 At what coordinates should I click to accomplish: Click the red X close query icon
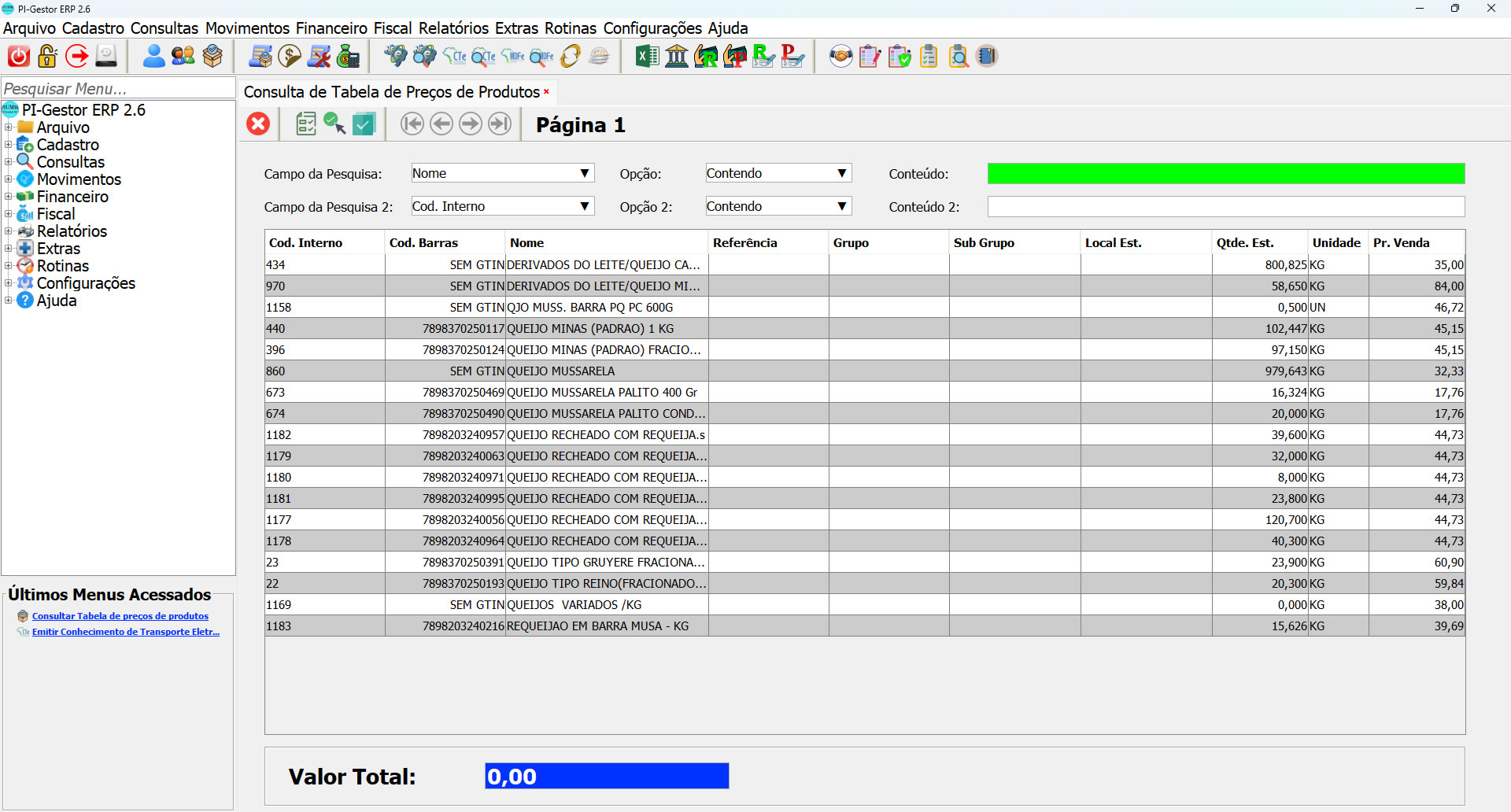point(258,124)
